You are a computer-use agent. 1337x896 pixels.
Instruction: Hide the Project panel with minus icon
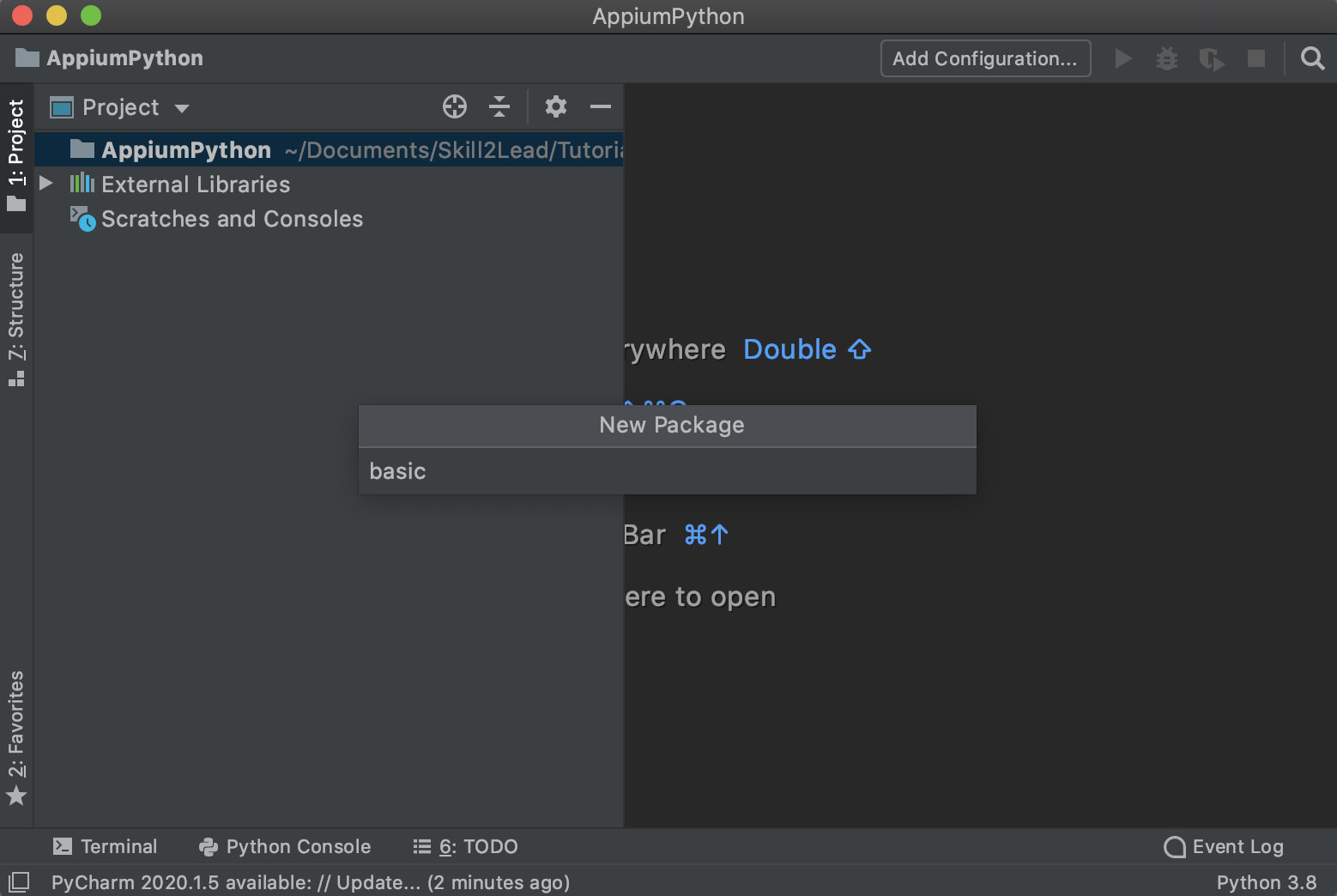(601, 106)
